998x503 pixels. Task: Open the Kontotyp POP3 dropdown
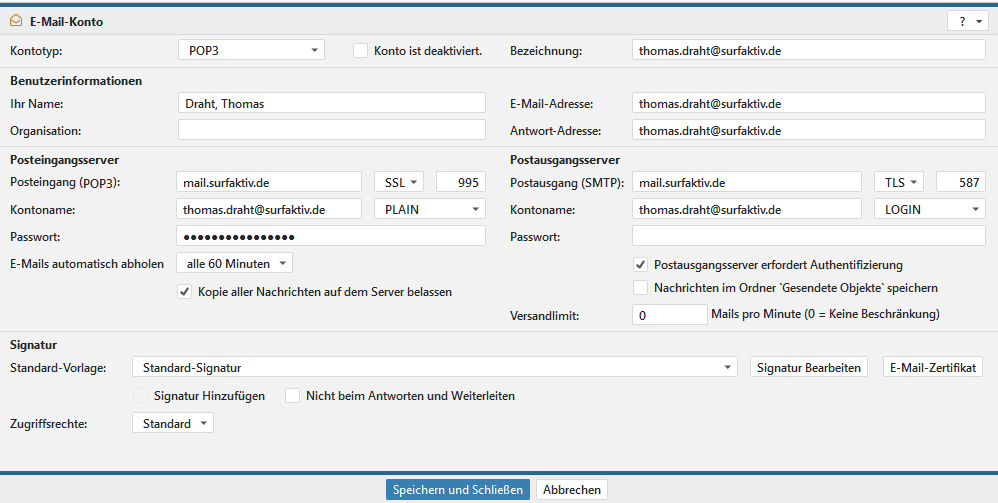point(251,50)
